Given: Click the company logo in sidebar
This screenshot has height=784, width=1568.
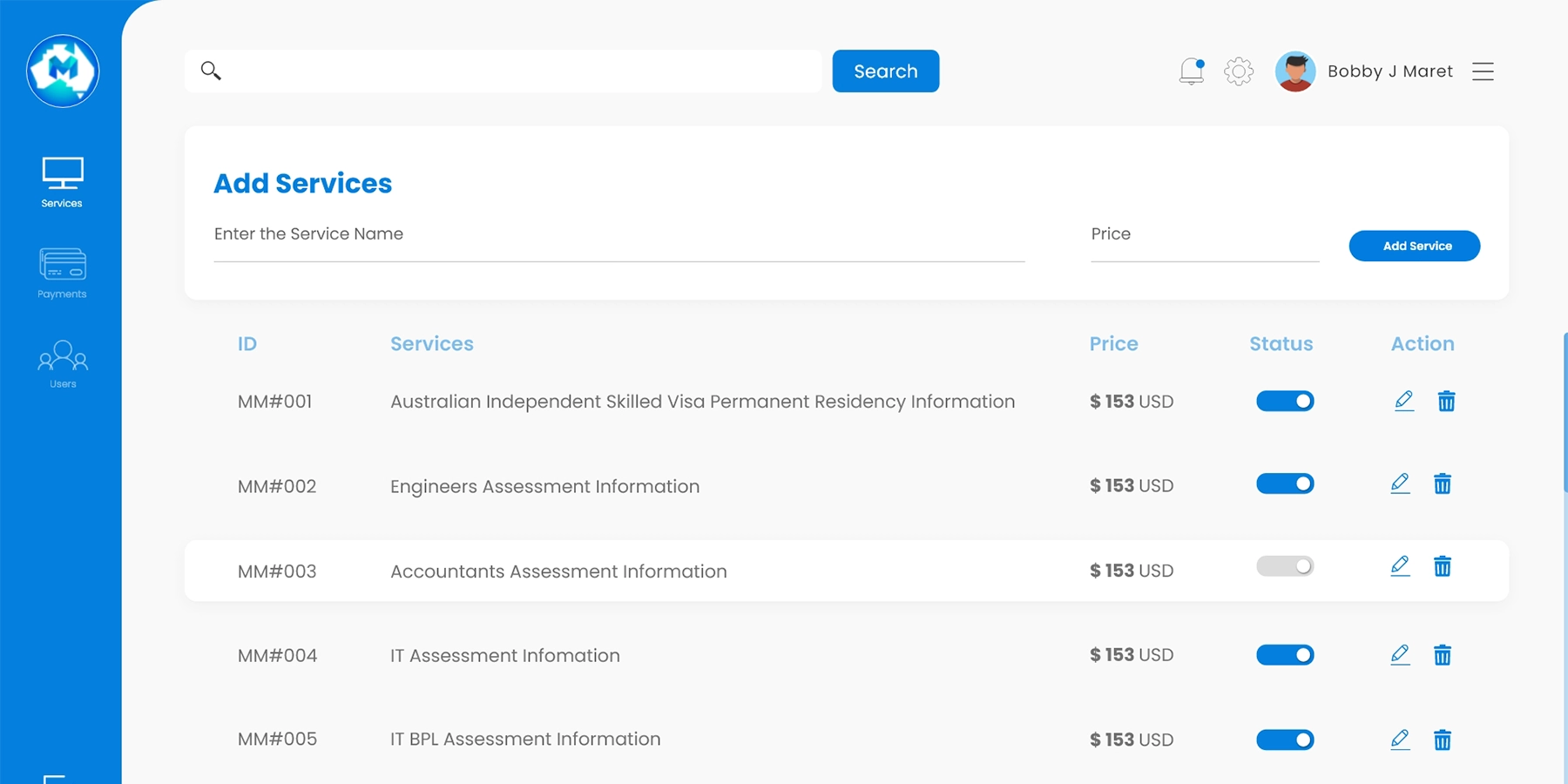Looking at the screenshot, I should (63, 71).
